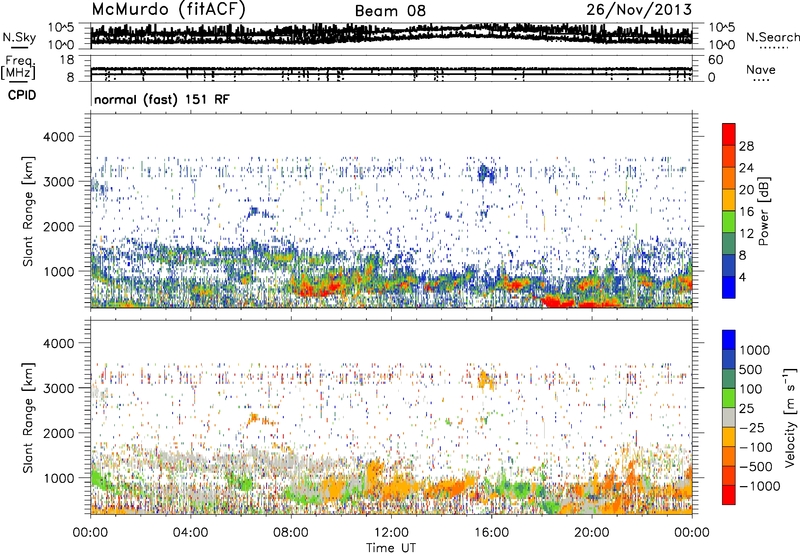The image size is (800, 554).
Task: Click the 4000 tick label on power panel
Action: pyautogui.click(x=58, y=137)
